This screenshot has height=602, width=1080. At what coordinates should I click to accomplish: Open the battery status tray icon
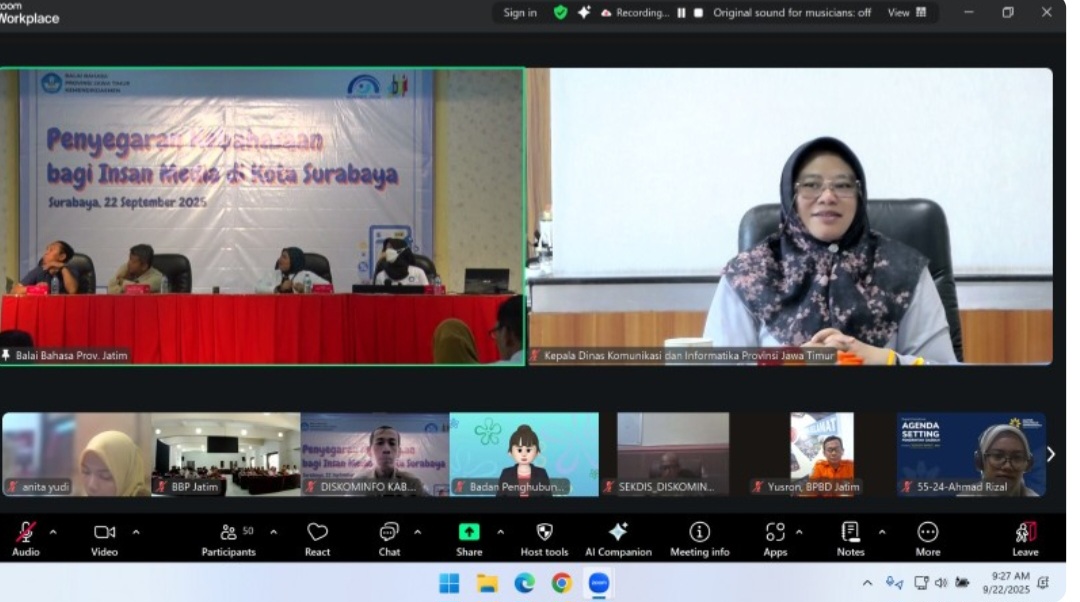[962, 583]
